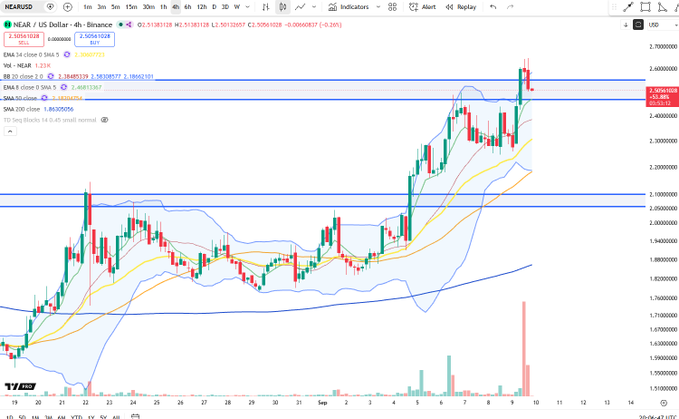Click the BUY price button

[x=94, y=39]
